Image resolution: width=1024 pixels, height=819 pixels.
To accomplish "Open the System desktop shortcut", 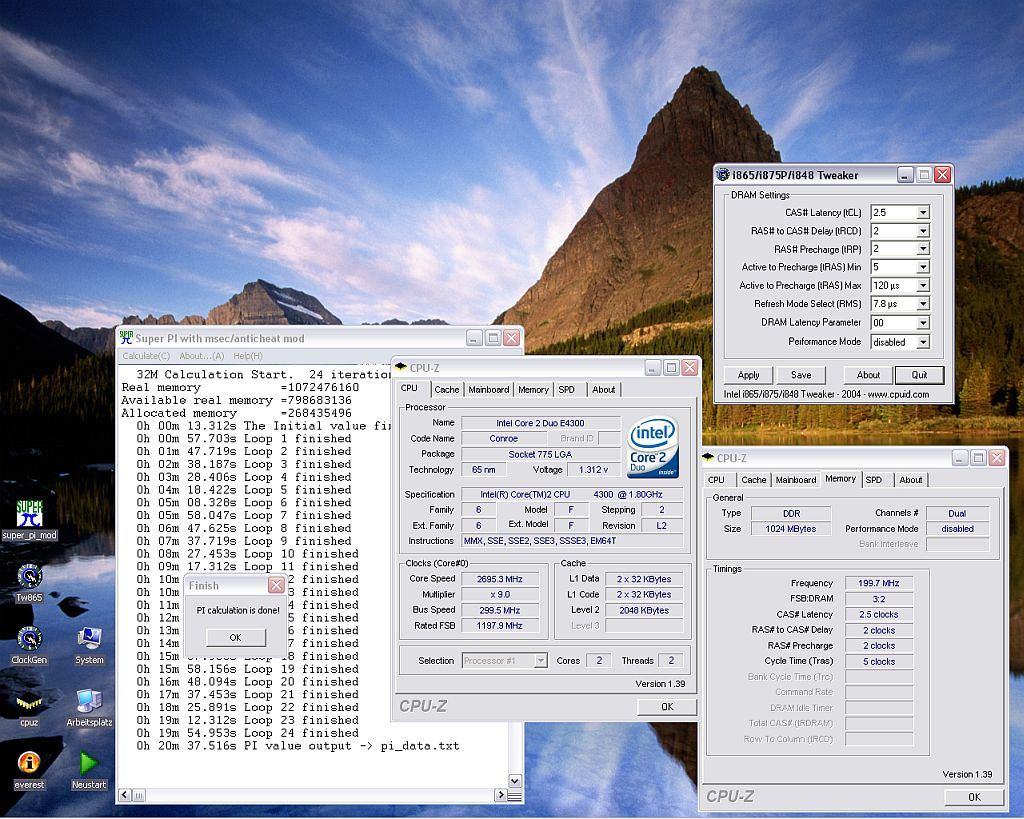I will tap(89, 645).
